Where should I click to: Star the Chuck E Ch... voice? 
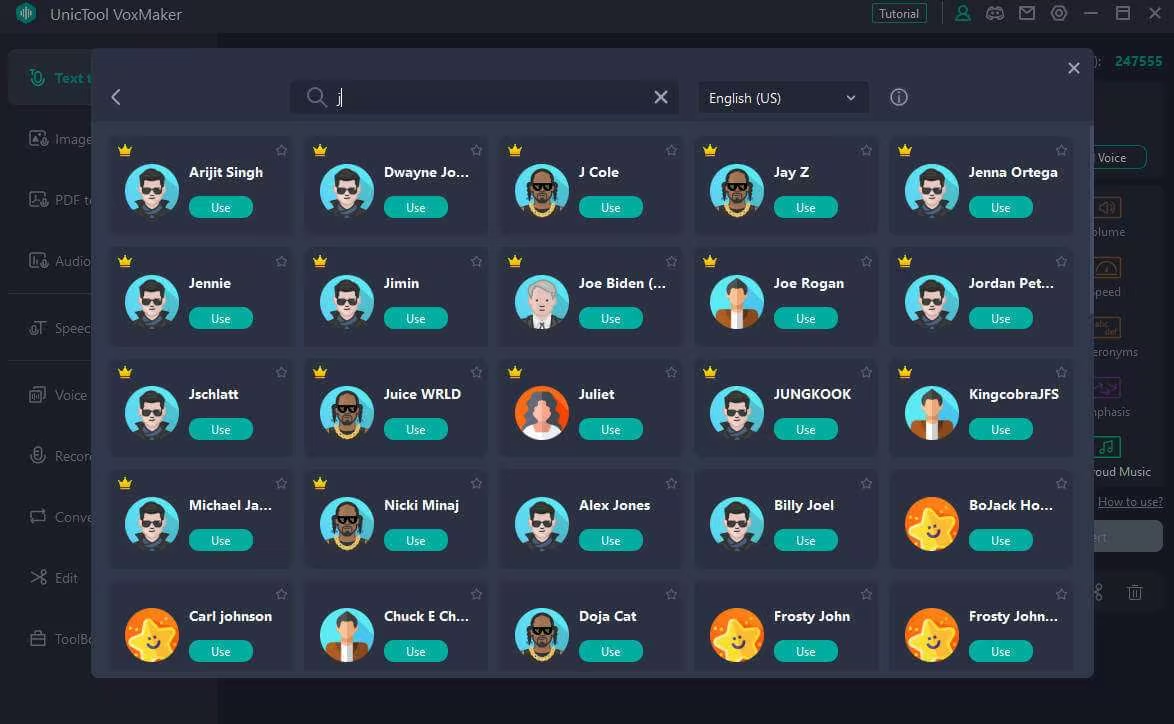coord(476,594)
